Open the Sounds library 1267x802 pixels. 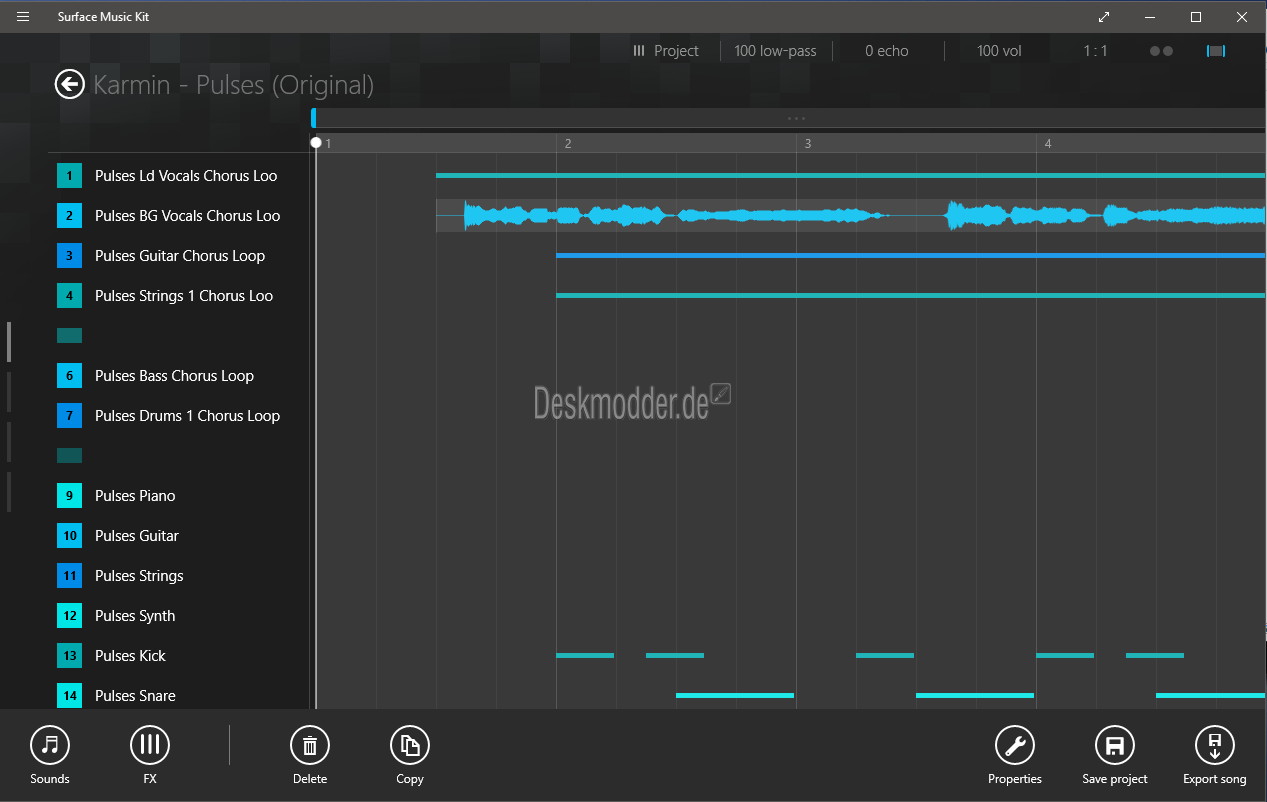(x=50, y=755)
